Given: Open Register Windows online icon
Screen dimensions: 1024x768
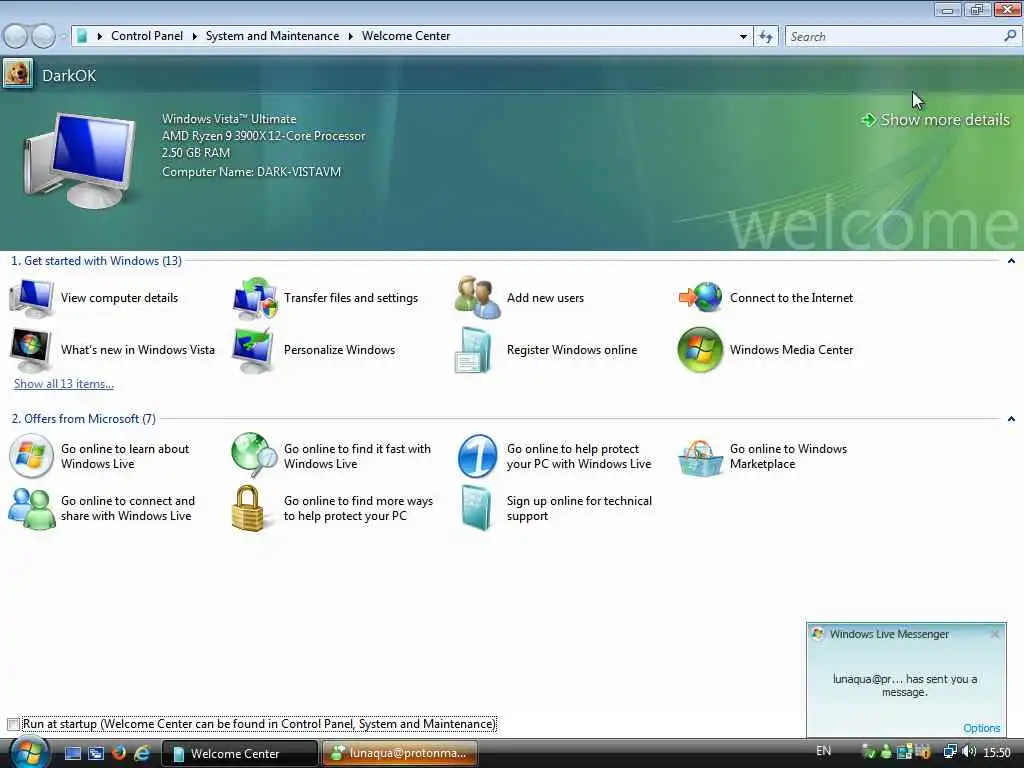Looking at the screenshot, I should tap(473, 351).
